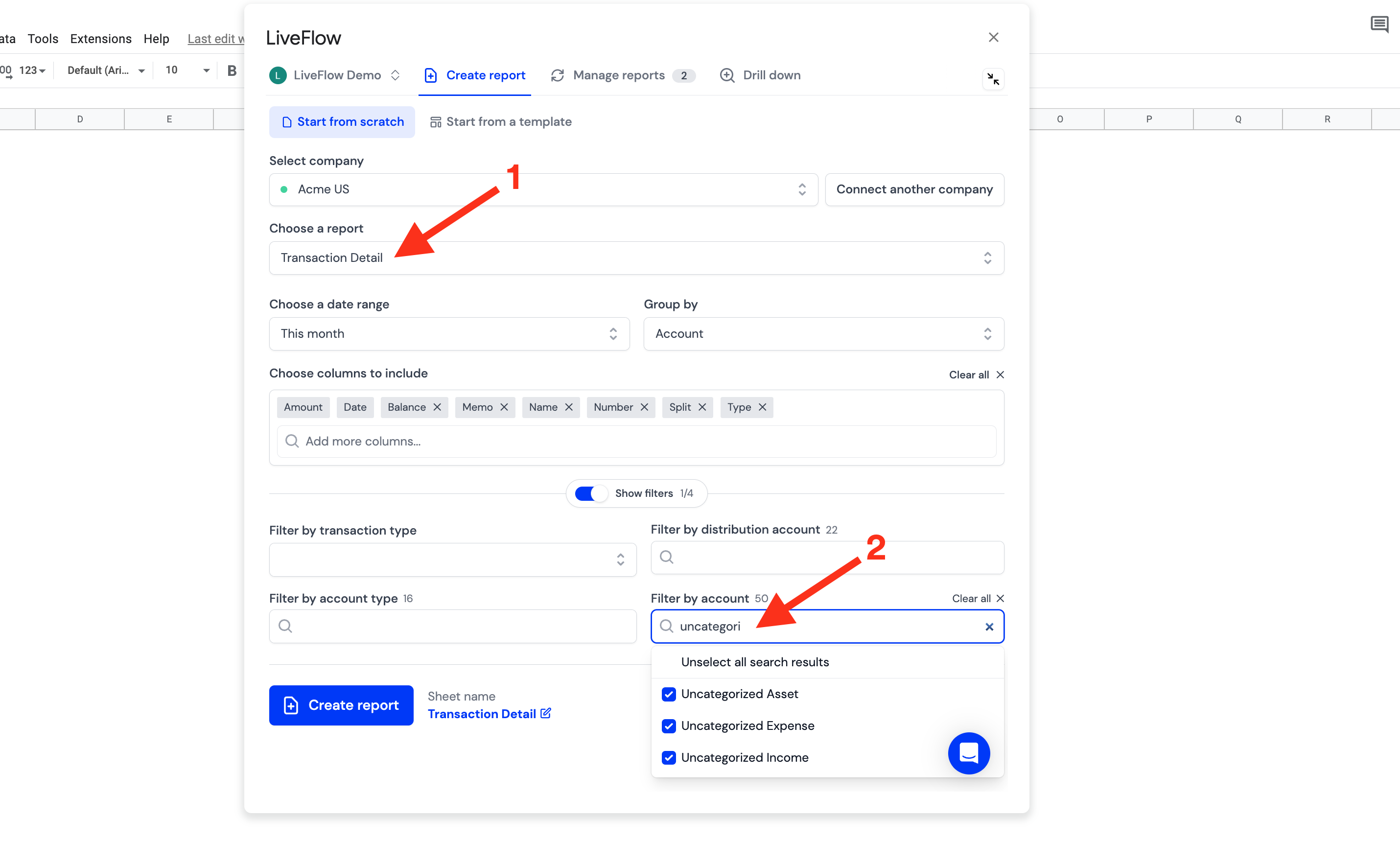
Task: Click the pencil edit icon beside the sheet name
Action: pyautogui.click(x=546, y=714)
